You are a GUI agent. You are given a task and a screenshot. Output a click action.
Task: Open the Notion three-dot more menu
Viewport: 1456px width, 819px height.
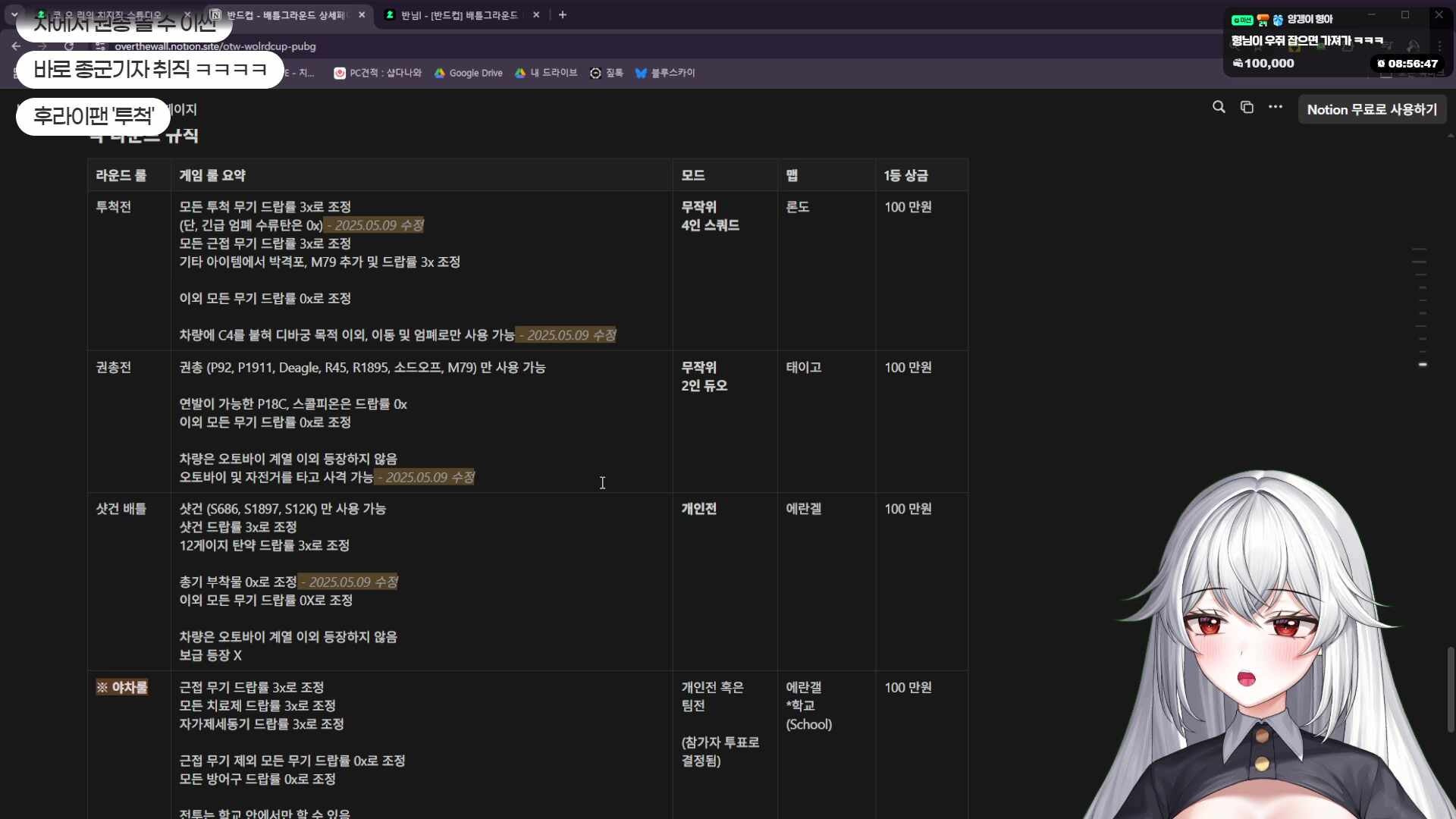click(1276, 108)
